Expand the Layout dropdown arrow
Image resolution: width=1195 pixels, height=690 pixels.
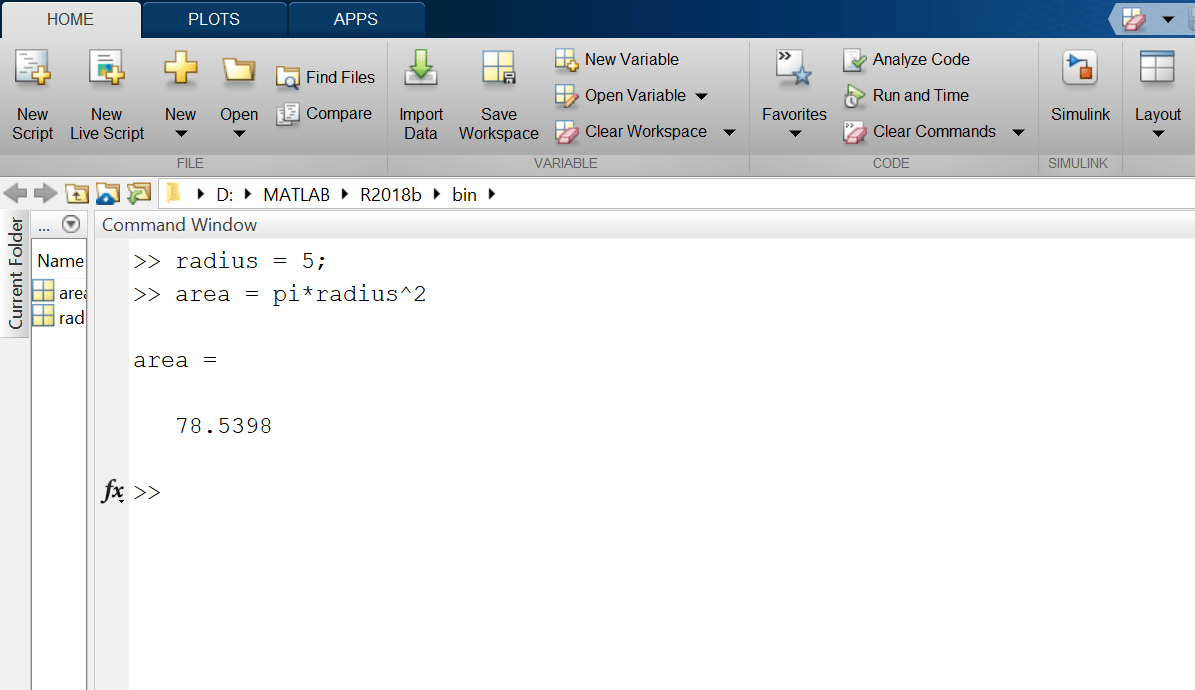click(x=1157, y=131)
